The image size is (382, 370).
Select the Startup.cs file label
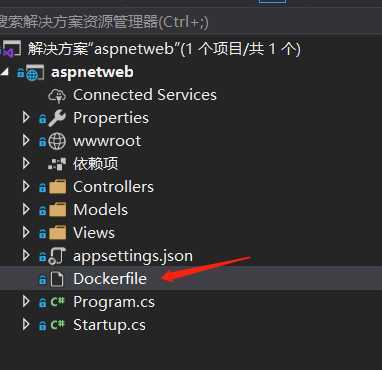(x=109, y=325)
